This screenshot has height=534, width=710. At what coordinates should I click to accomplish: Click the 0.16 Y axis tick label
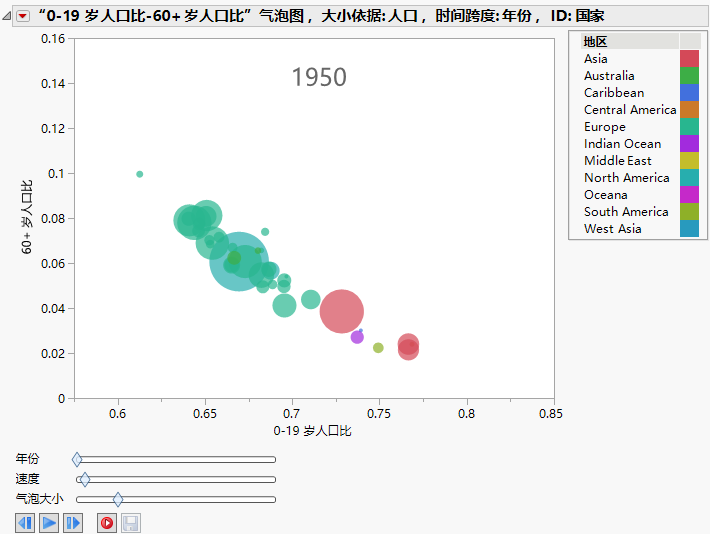[x=53, y=39]
